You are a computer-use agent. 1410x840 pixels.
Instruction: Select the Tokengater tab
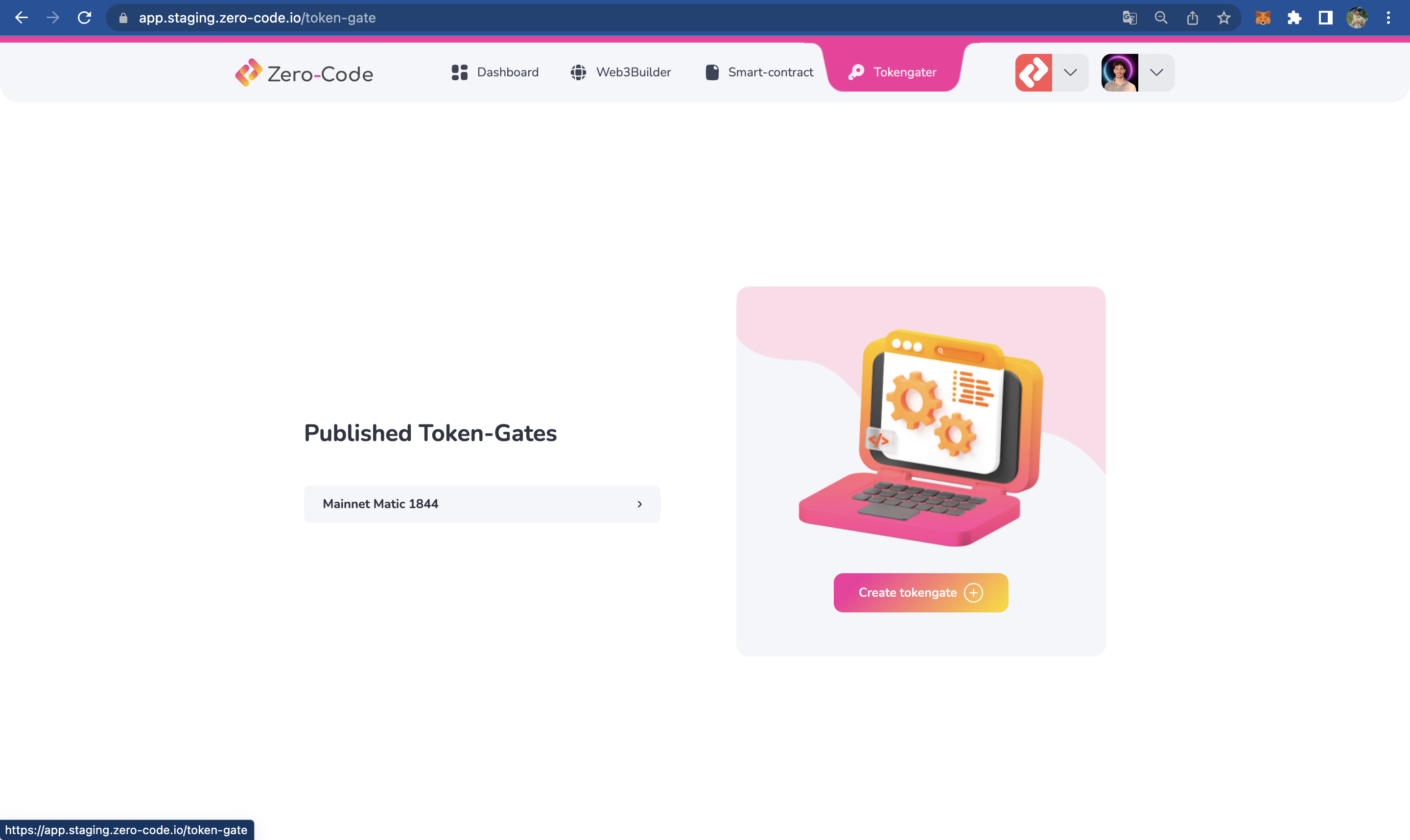point(893,72)
